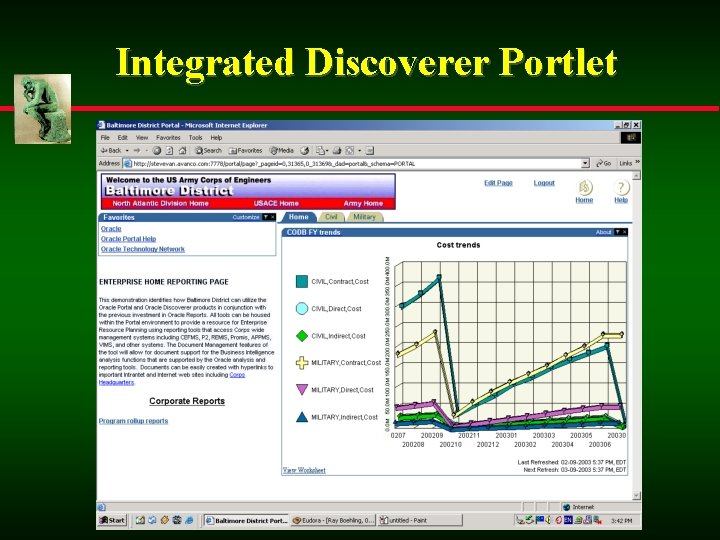This screenshot has height=540, width=720.
Task: Click the Logout link
Action: pyautogui.click(x=544, y=183)
